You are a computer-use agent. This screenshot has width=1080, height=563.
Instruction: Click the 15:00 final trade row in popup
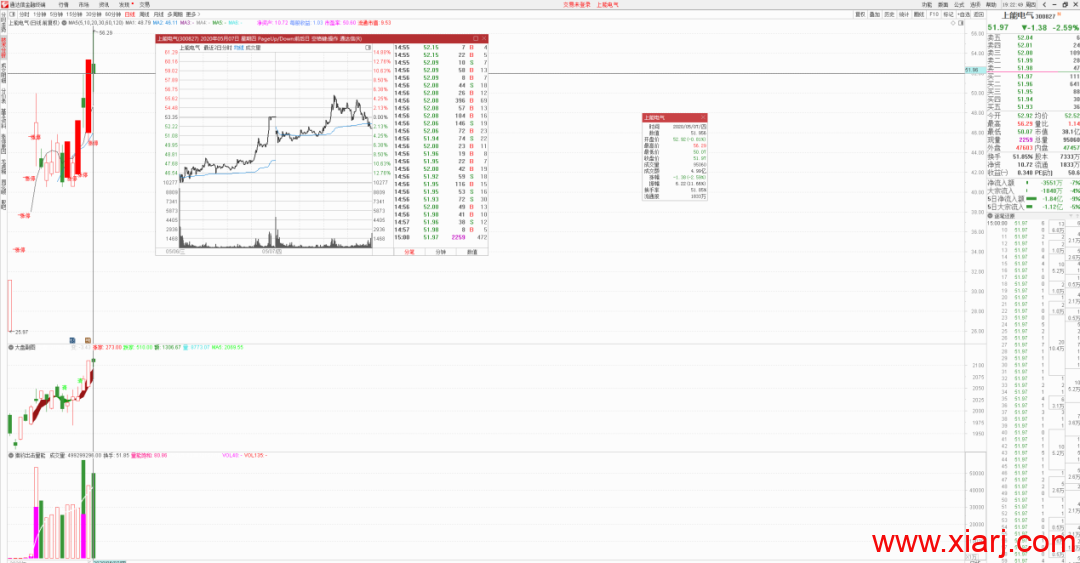(x=441, y=237)
